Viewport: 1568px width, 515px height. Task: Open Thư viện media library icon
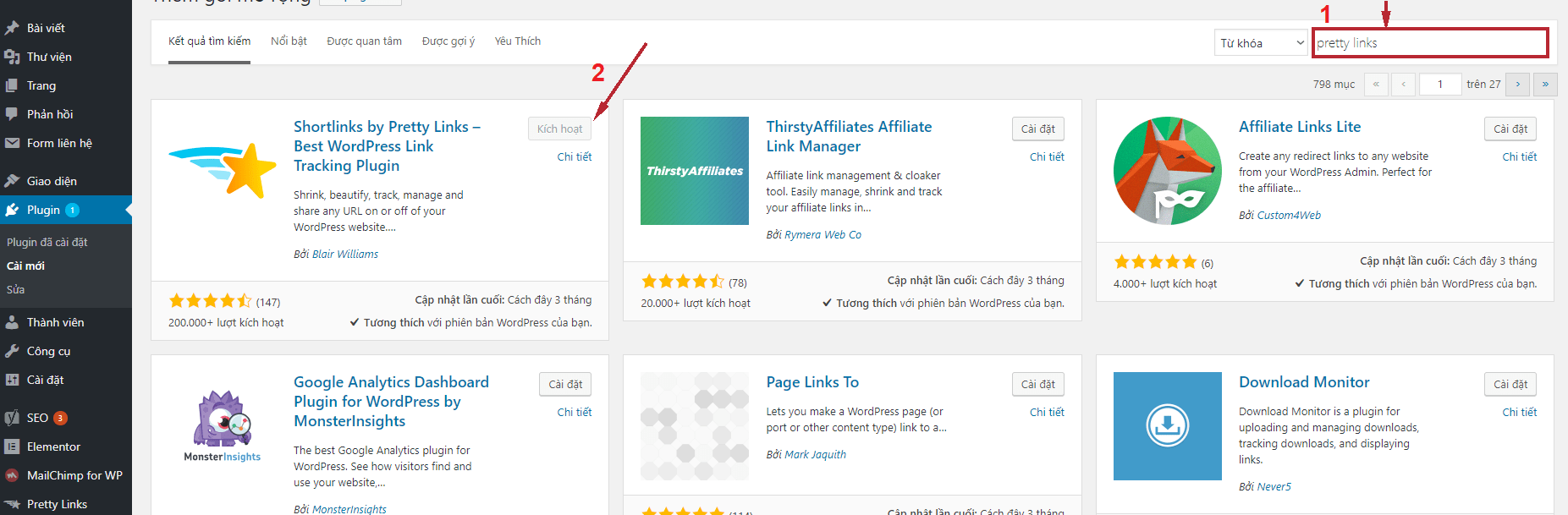coord(12,57)
